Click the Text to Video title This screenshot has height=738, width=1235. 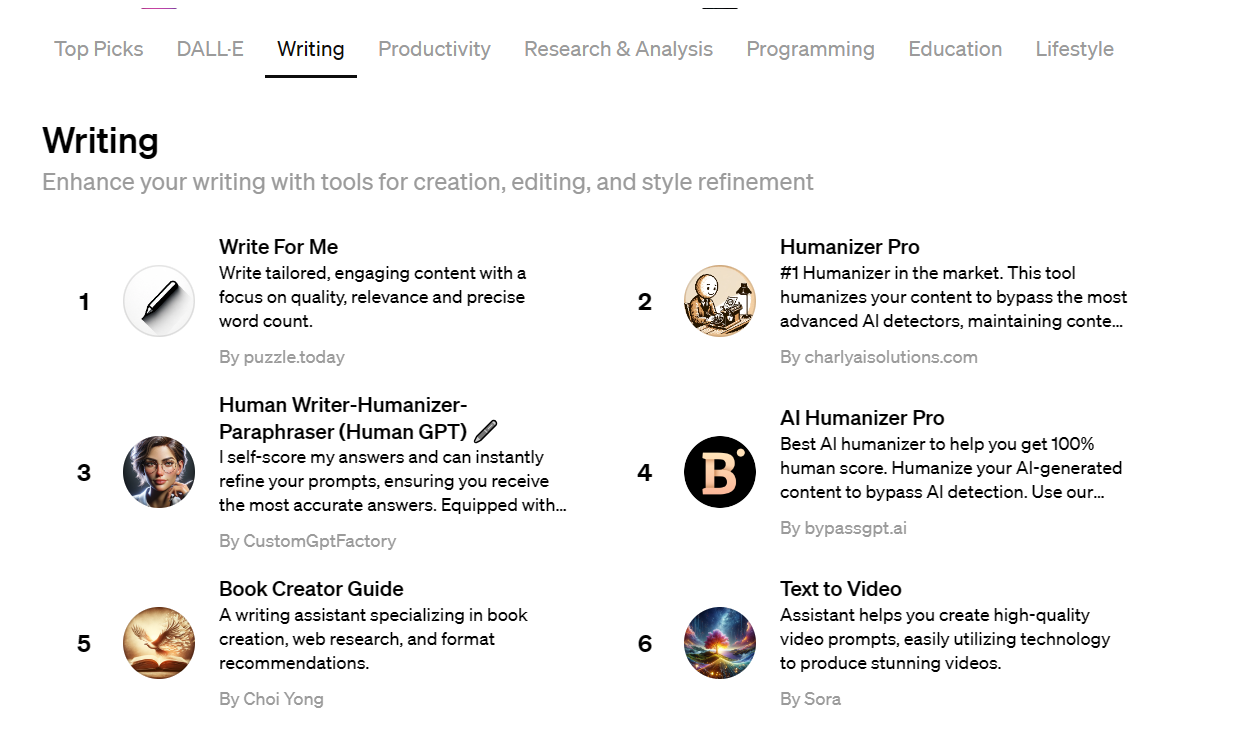tap(841, 589)
